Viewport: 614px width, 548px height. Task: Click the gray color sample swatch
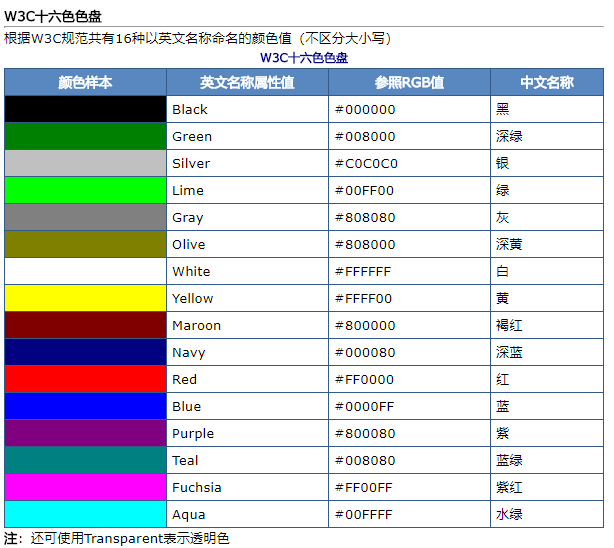[x=86, y=217]
